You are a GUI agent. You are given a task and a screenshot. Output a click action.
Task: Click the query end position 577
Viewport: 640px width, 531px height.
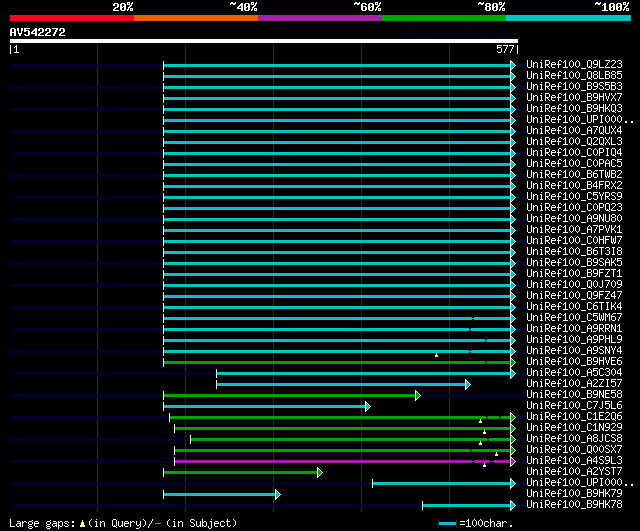click(505, 49)
